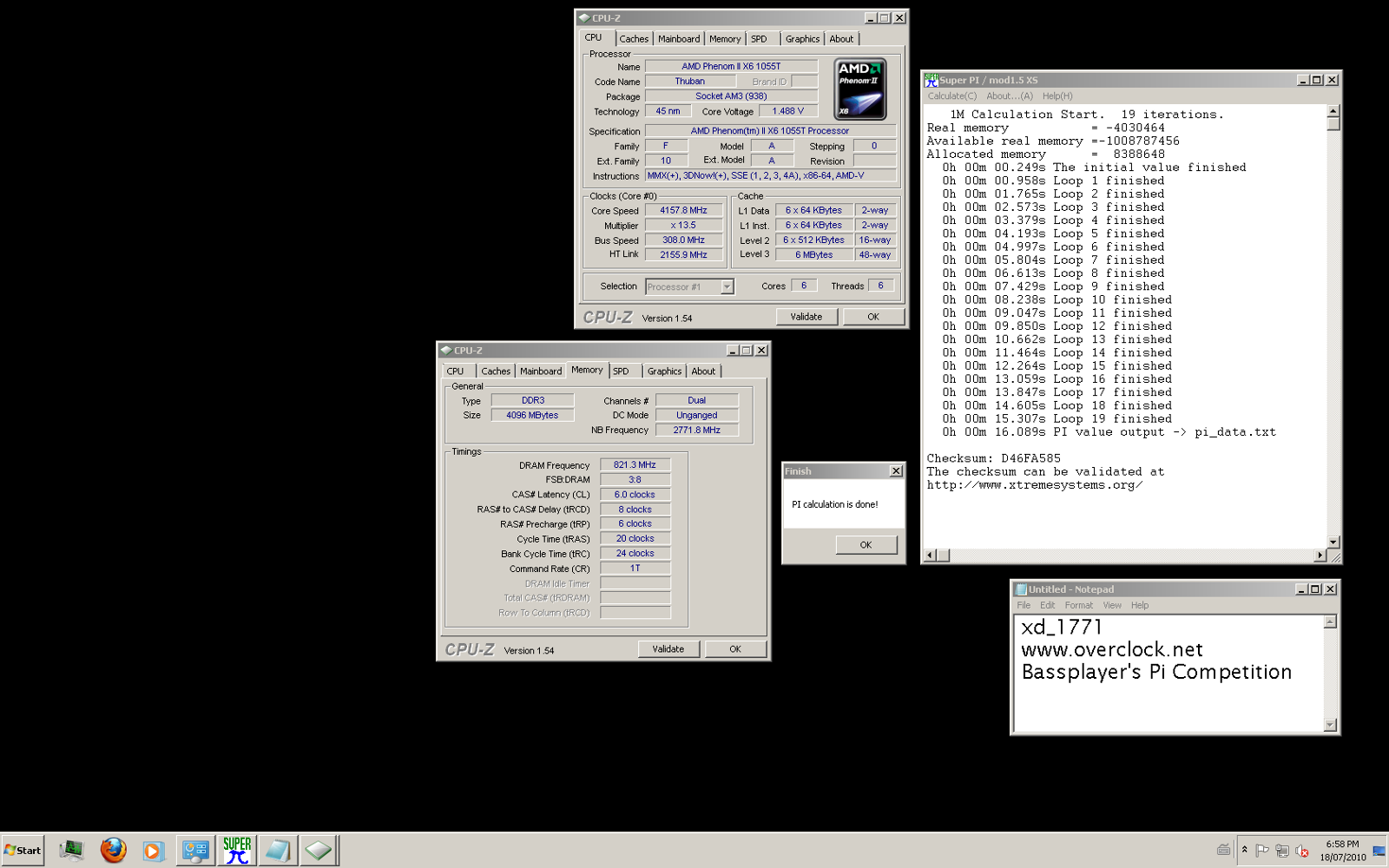
Task: Click OK in lower CPU-Z Memory window
Action: [x=735, y=649]
